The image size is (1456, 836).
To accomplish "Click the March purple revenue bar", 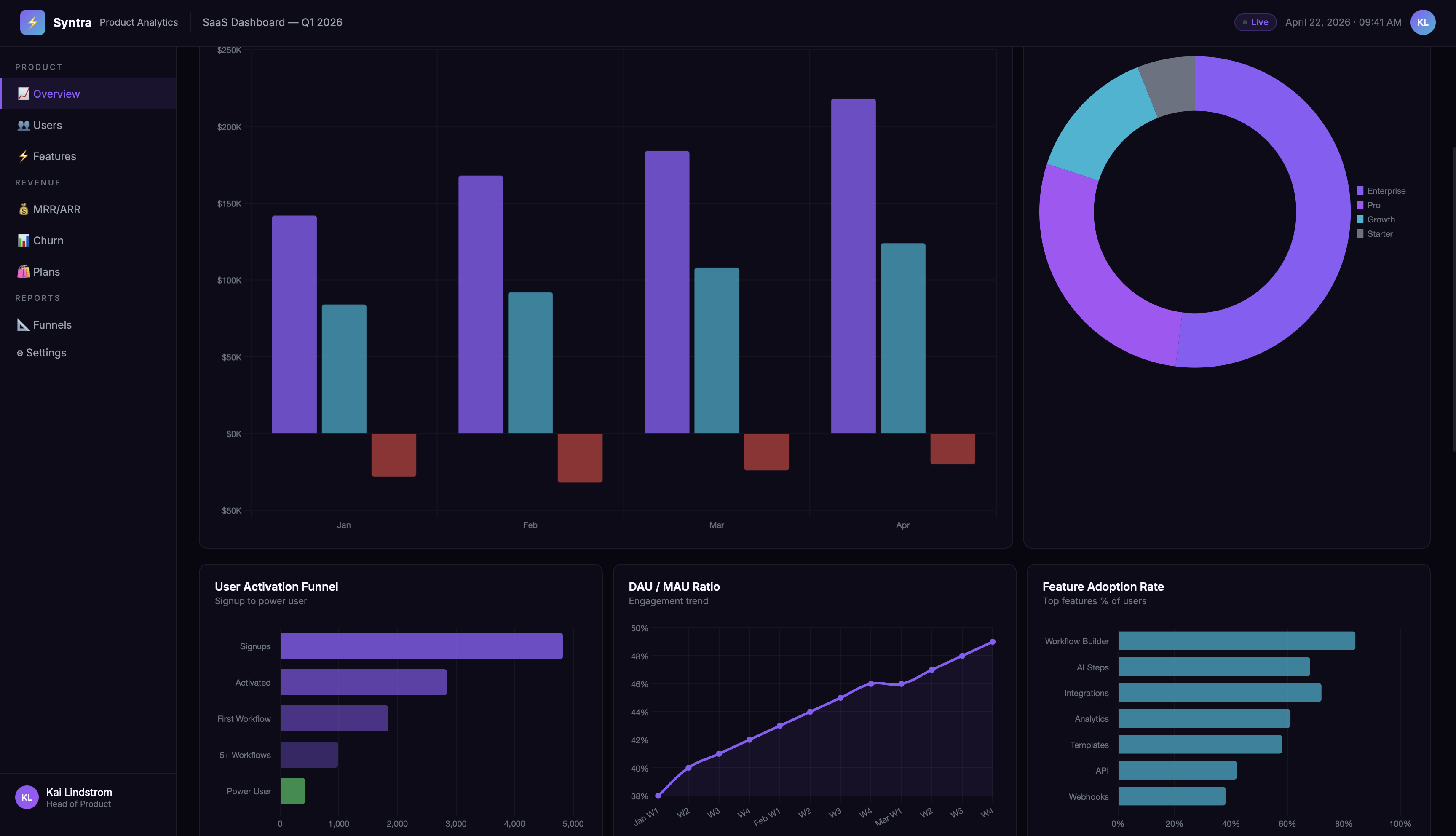I will tap(667, 292).
